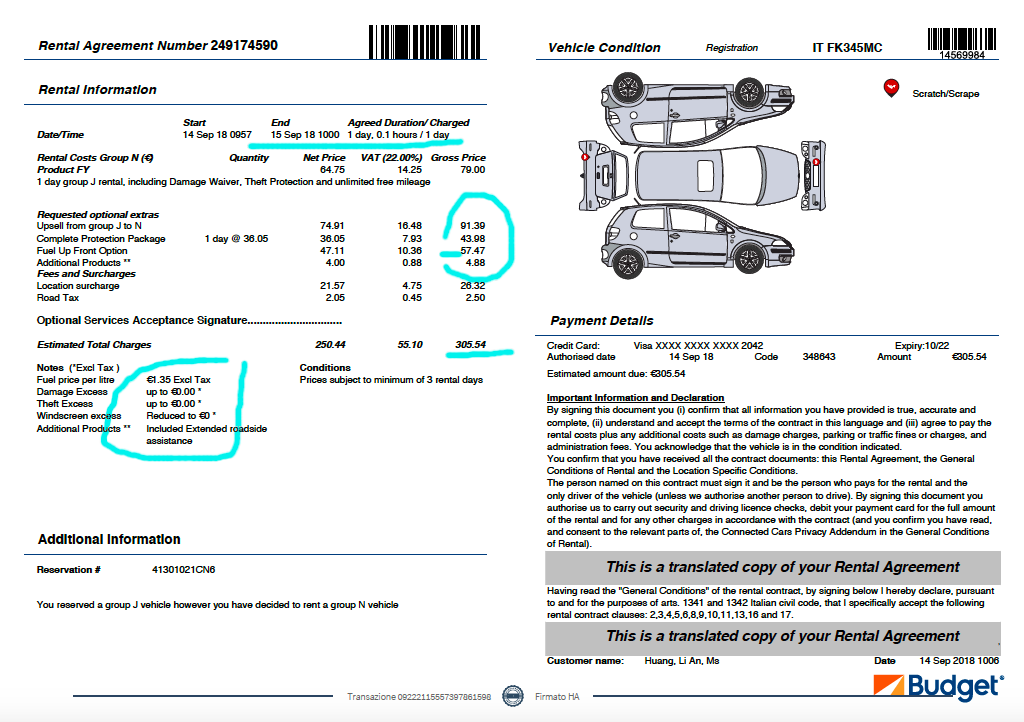Click the Fuel Up Front Option row label
Viewport: 1024px width, 722px height.
(x=82, y=251)
